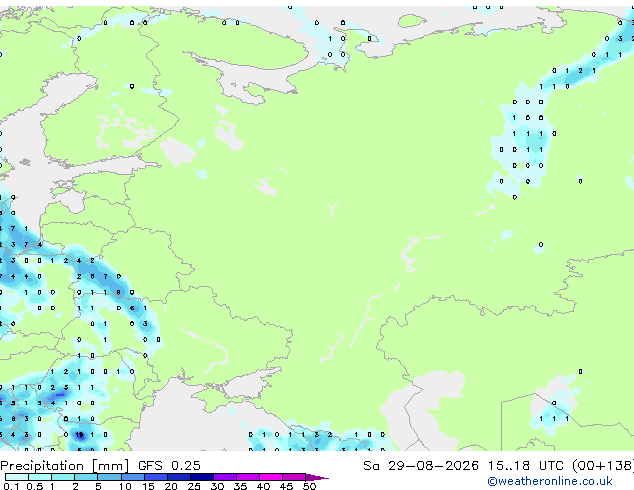Image resolution: width=634 pixels, height=490 pixels.
Task: Click the '0.1' legend scale label
Action: [11, 486]
